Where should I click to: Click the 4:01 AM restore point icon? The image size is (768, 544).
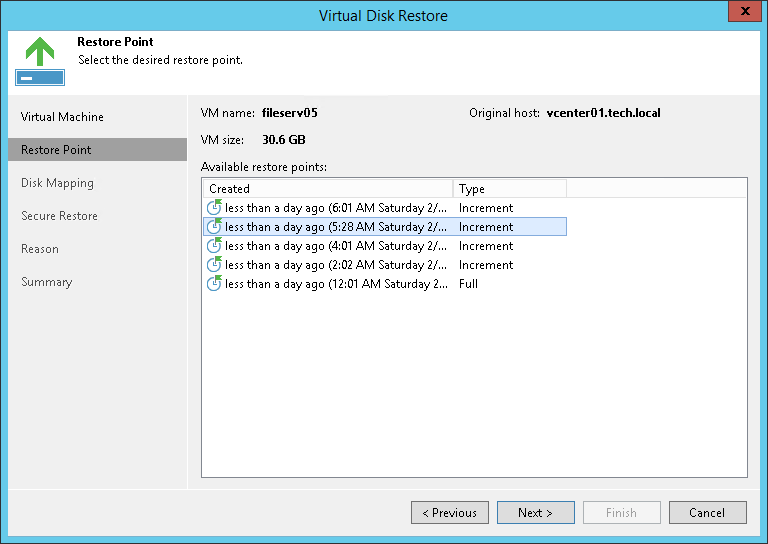pyautogui.click(x=214, y=246)
